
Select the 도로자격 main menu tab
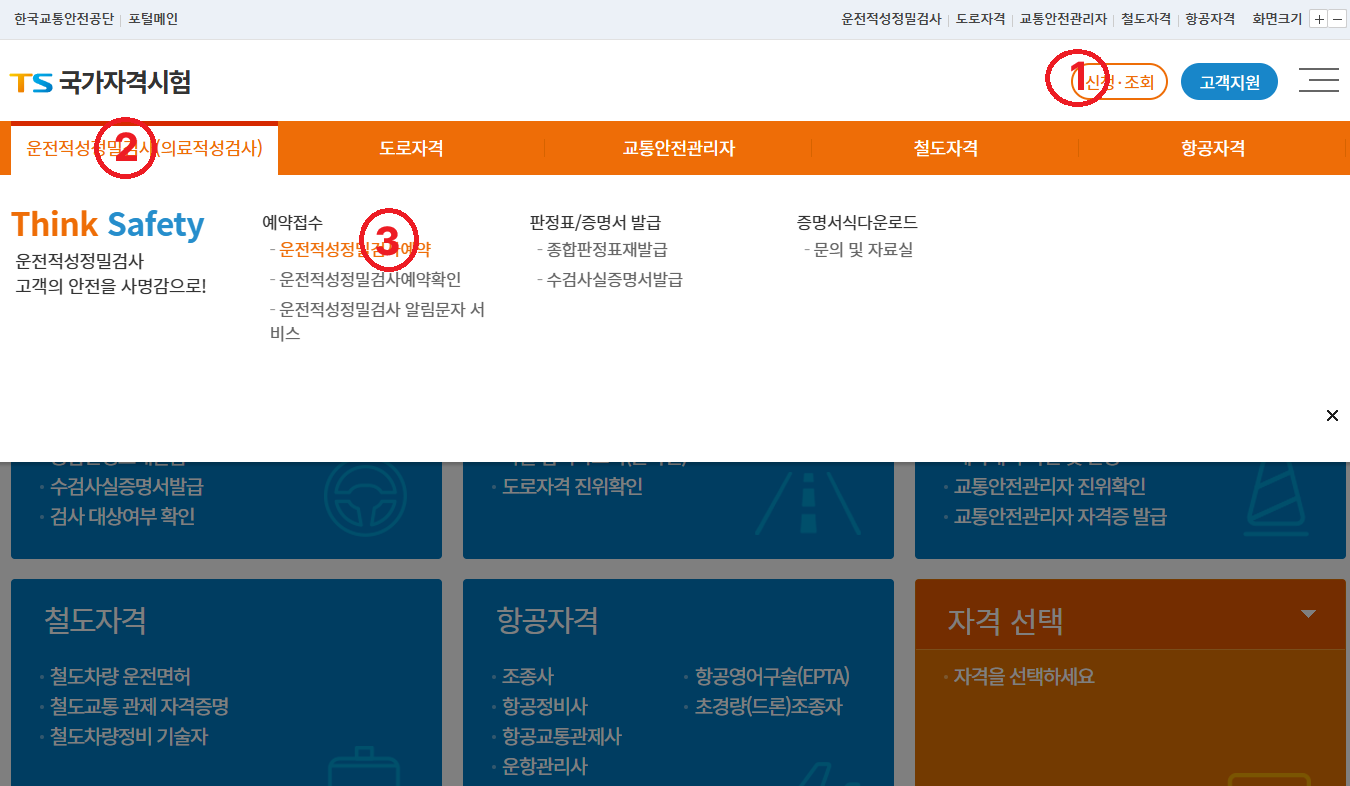click(x=411, y=149)
